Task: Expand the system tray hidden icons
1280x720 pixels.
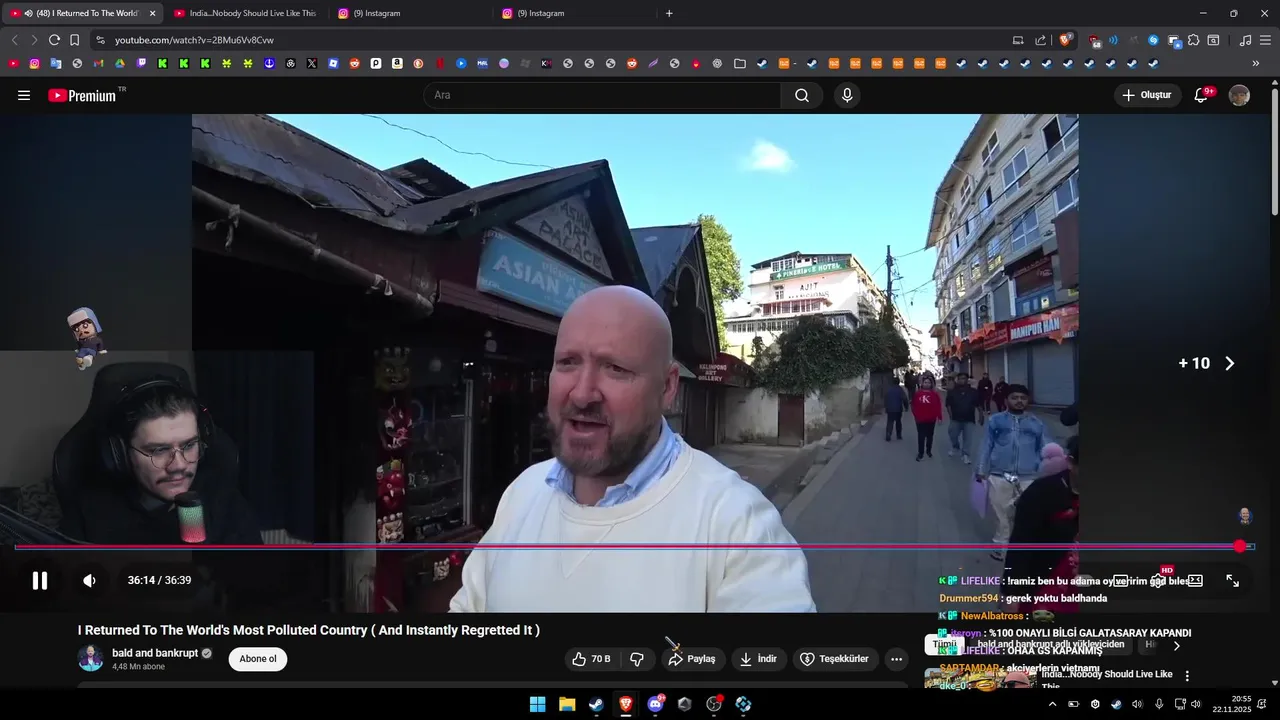Action: pyautogui.click(x=1052, y=704)
